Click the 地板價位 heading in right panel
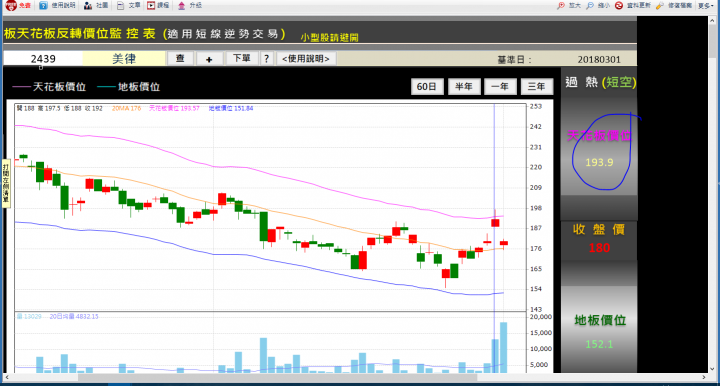 click(600, 320)
